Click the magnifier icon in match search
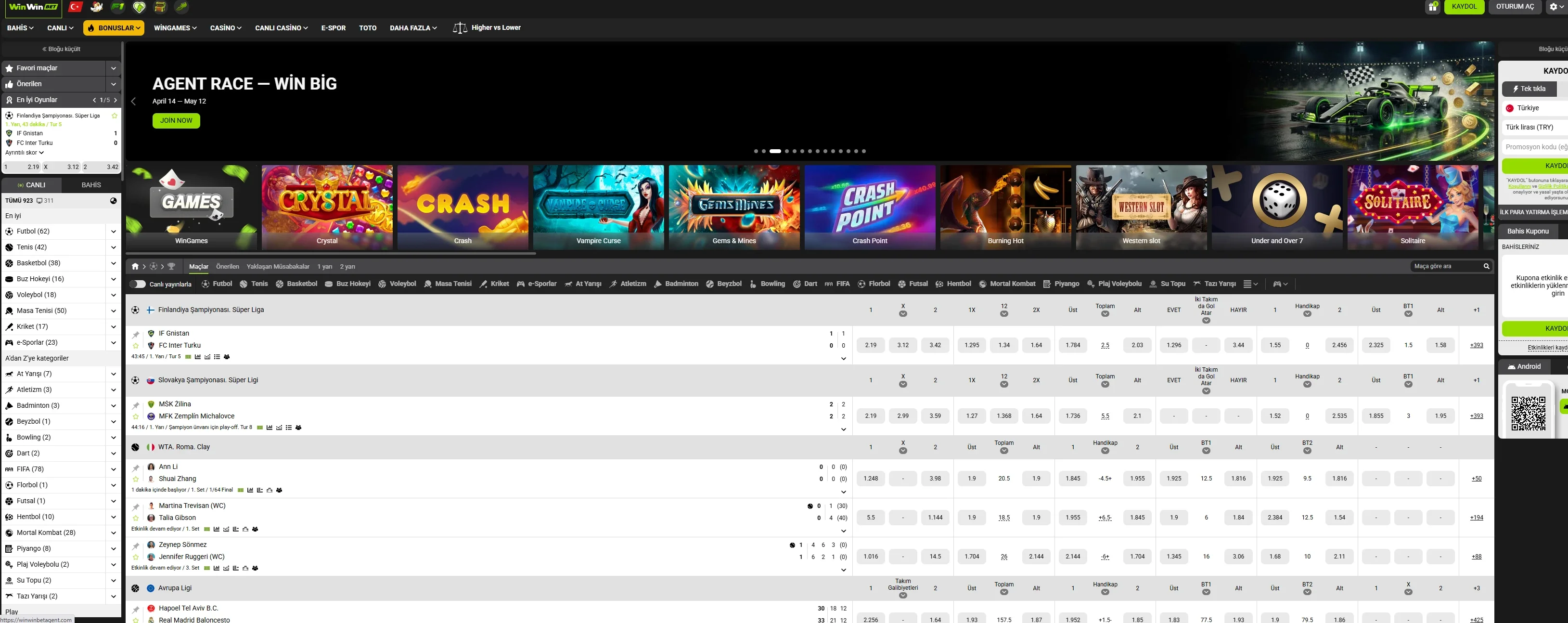This screenshot has width=1568, height=623. pyautogui.click(x=1487, y=267)
